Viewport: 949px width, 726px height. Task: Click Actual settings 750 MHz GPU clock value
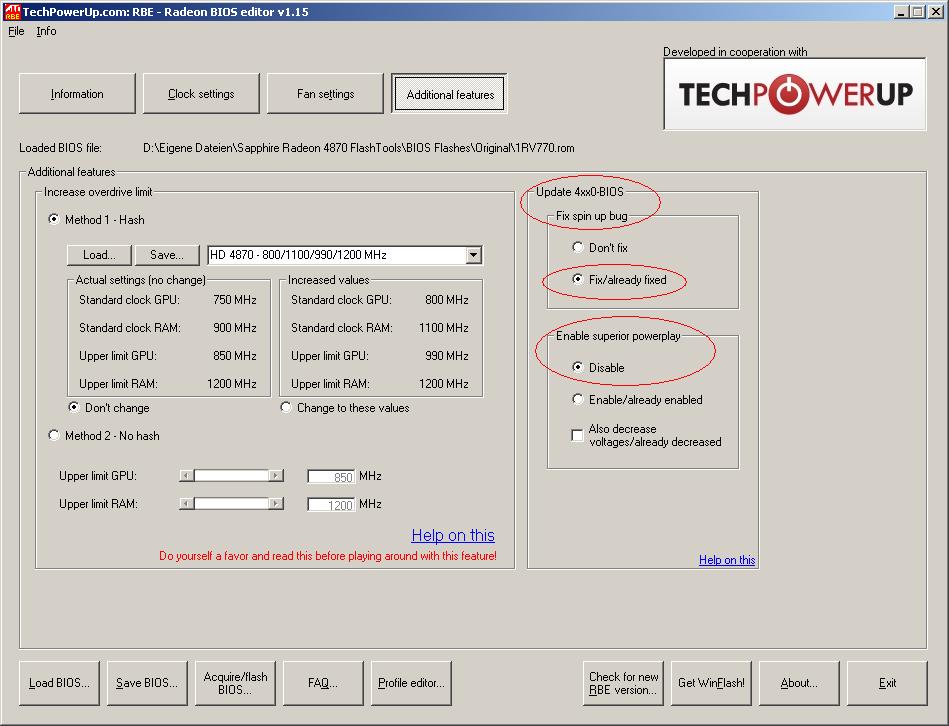point(235,299)
